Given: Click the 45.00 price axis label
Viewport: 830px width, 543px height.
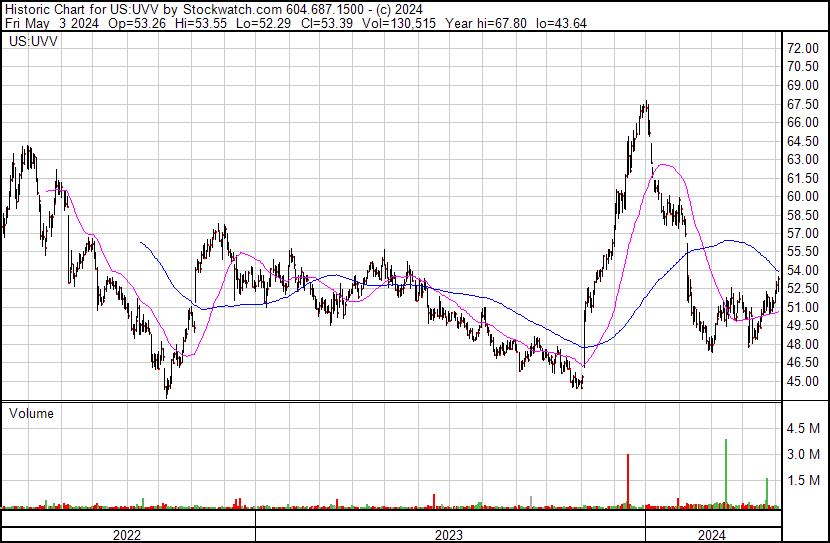Looking at the screenshot, I should click(803, 381).
